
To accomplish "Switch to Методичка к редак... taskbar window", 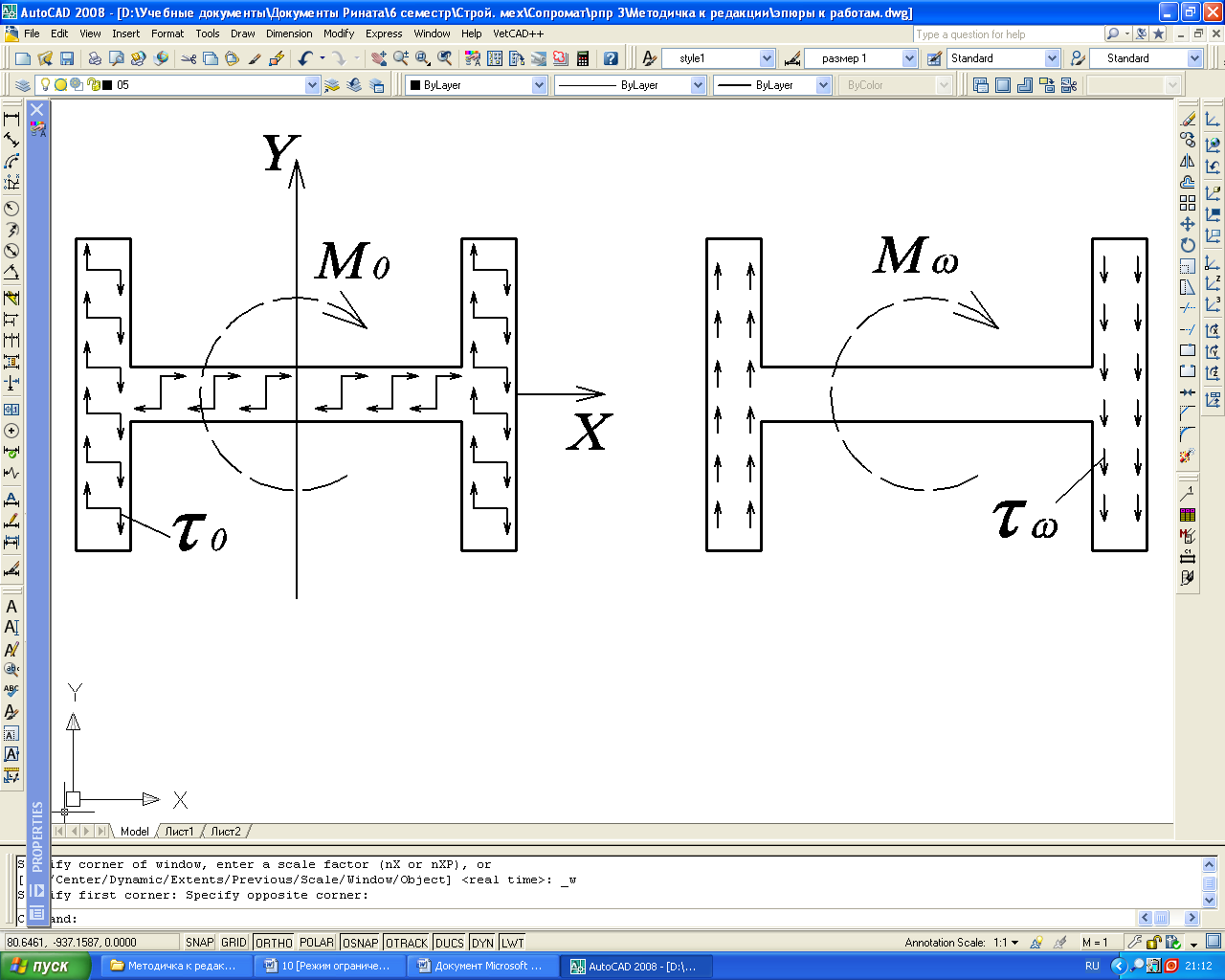I will tap(175, 966).
